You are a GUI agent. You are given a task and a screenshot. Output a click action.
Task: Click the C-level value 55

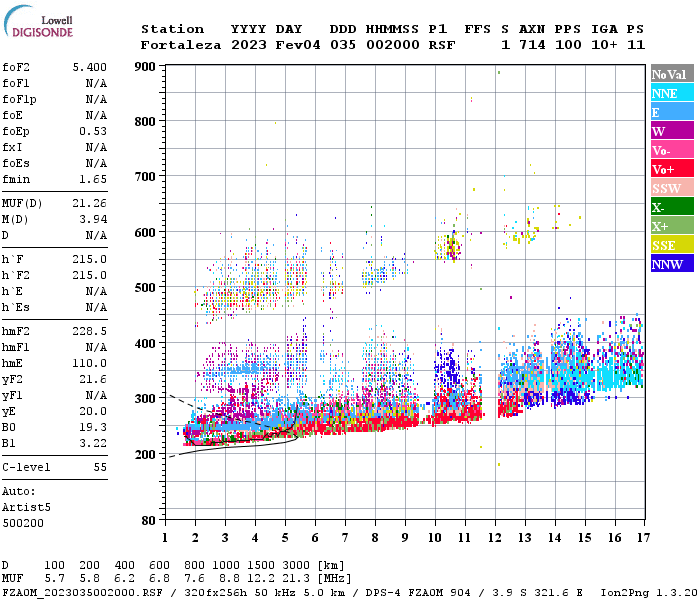[100, 467]
